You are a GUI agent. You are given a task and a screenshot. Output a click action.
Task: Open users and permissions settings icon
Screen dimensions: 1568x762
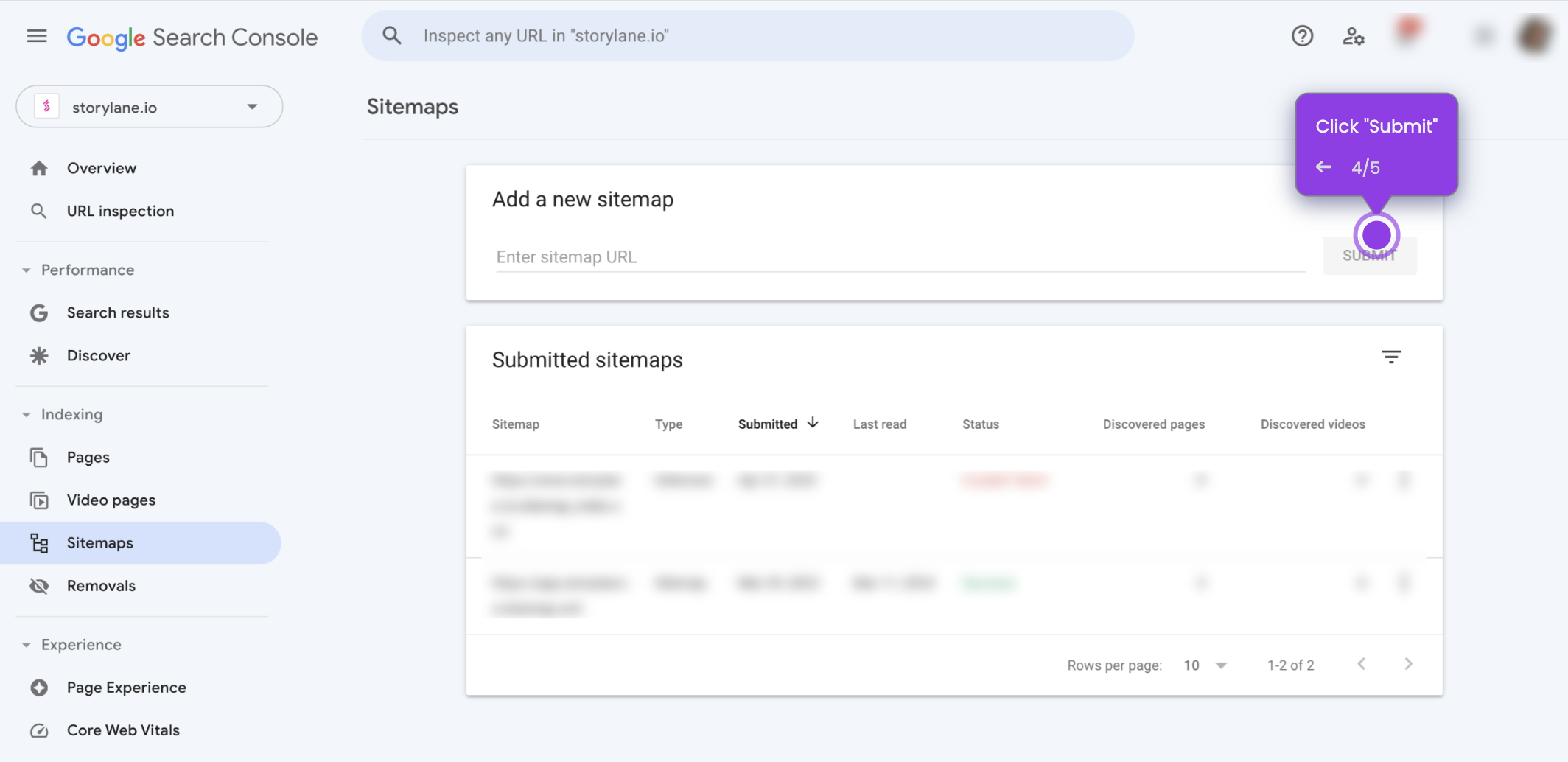(x=1354, y=35)
